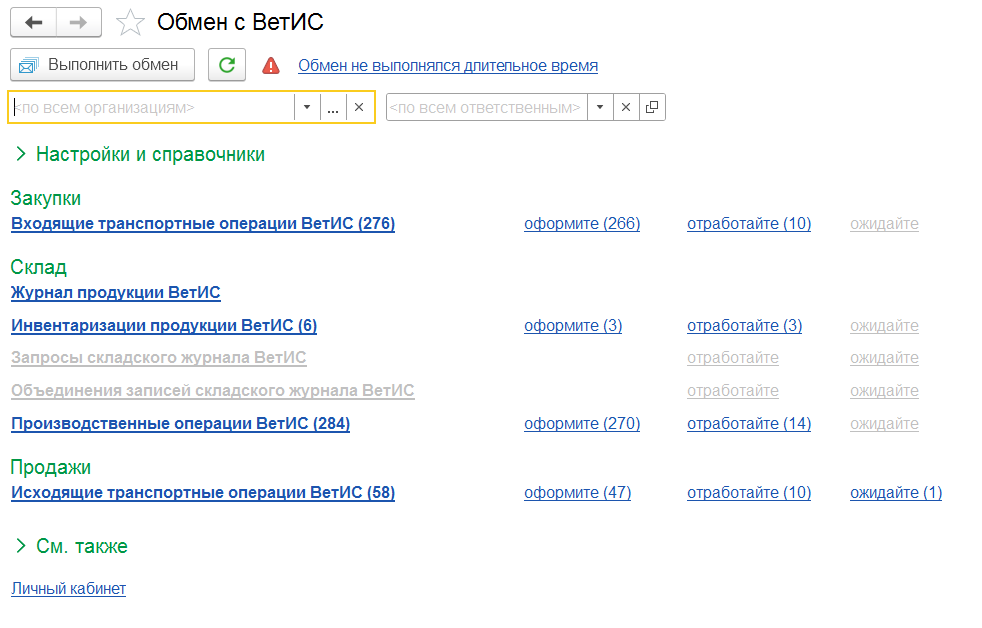Open Объединения записей складского журнала ВетИС
The image size is (982, 628).
tap(213, 391)
